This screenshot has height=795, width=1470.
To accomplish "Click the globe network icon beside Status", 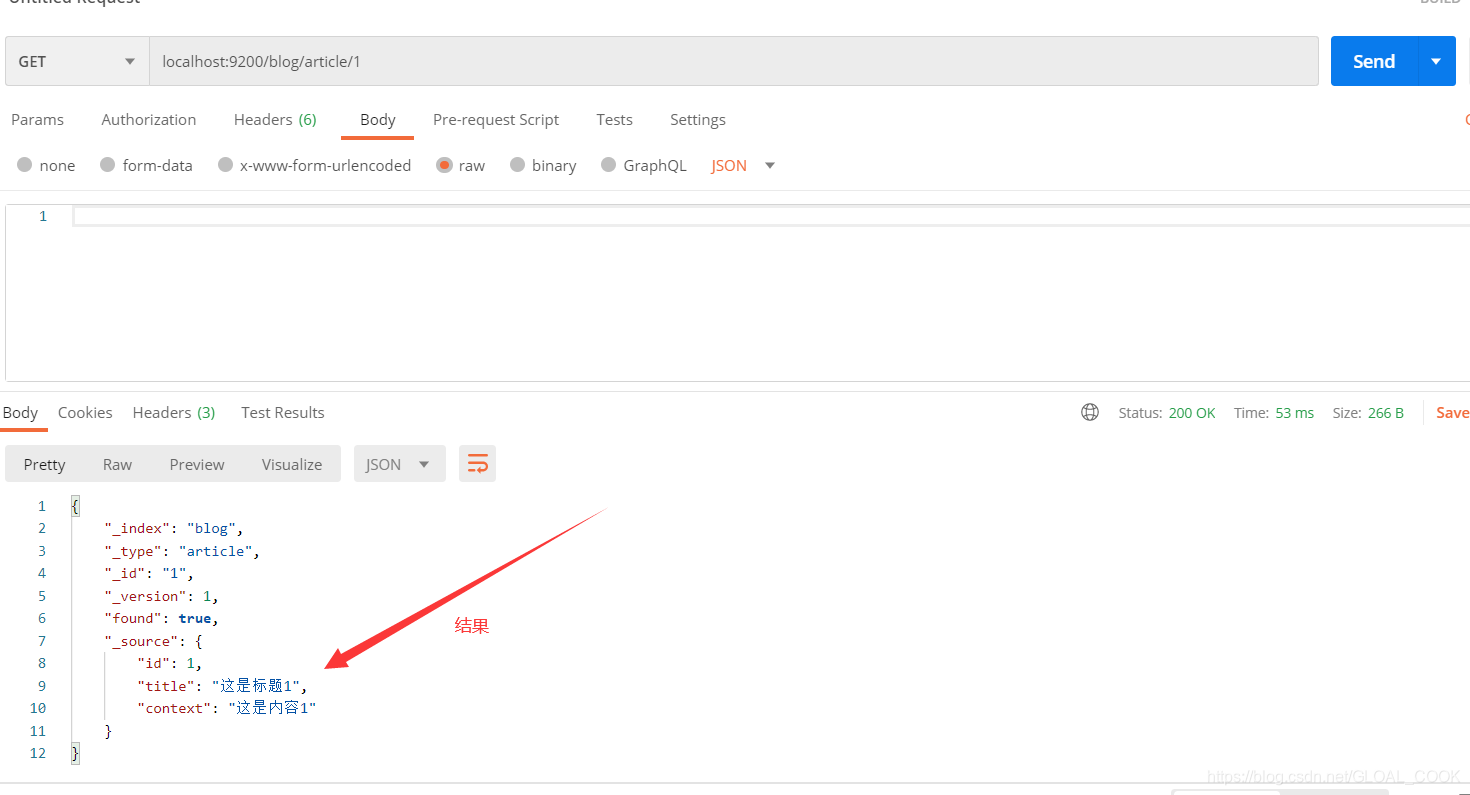I will (1090, 412).
